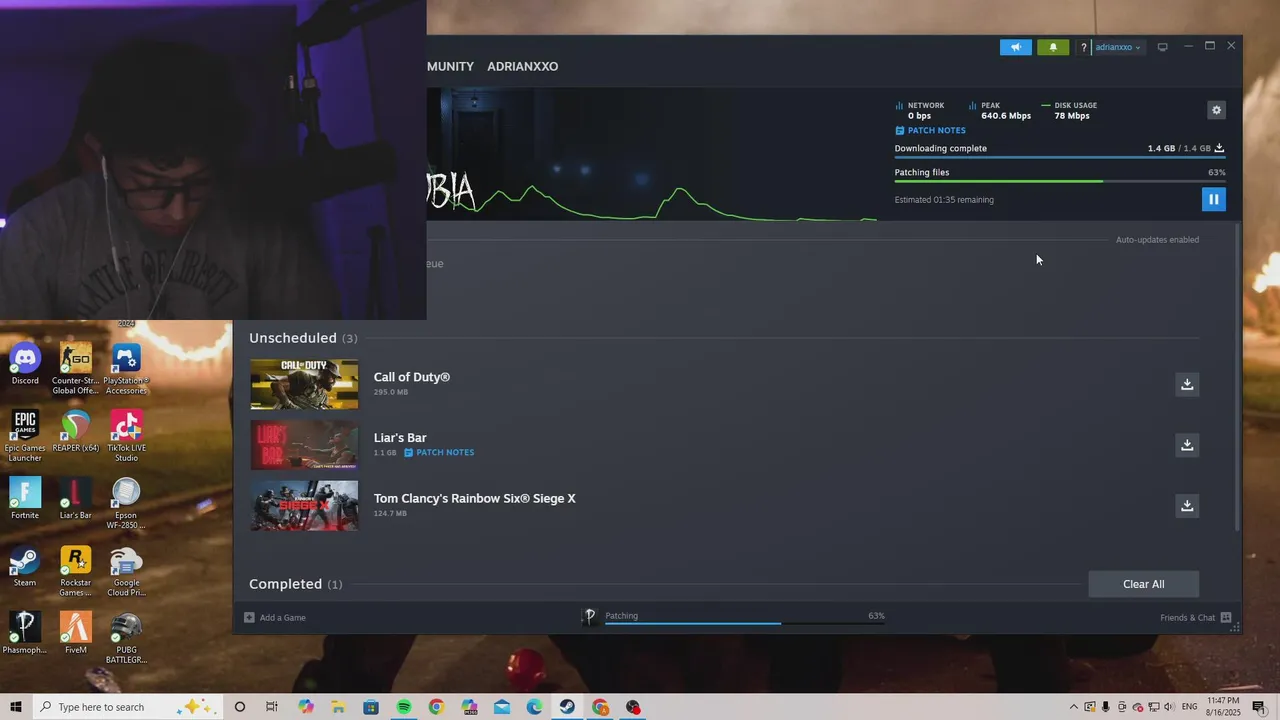Open REAPER (x64) desktop shortcut

[76, 431]
